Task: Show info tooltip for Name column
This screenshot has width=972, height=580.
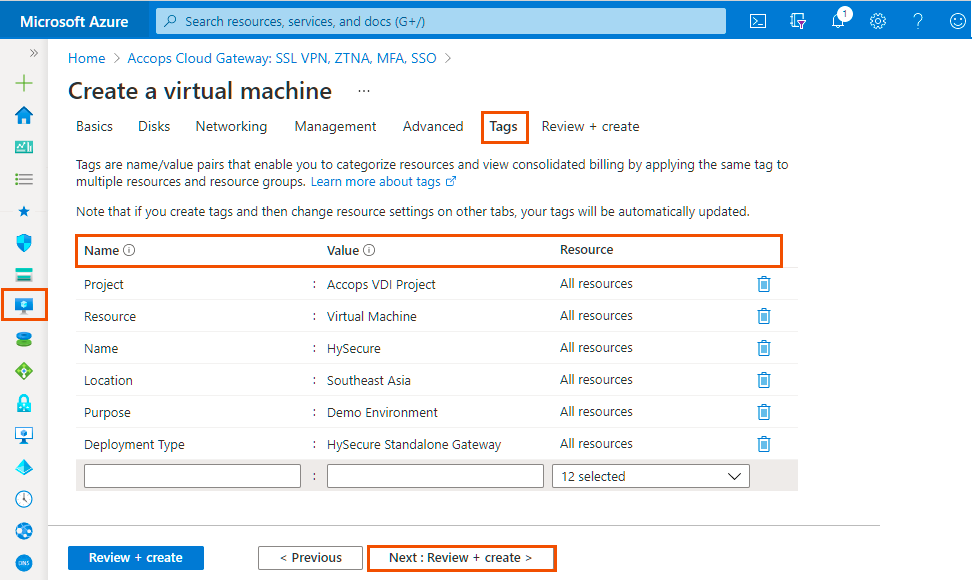Action: (129, 250)
